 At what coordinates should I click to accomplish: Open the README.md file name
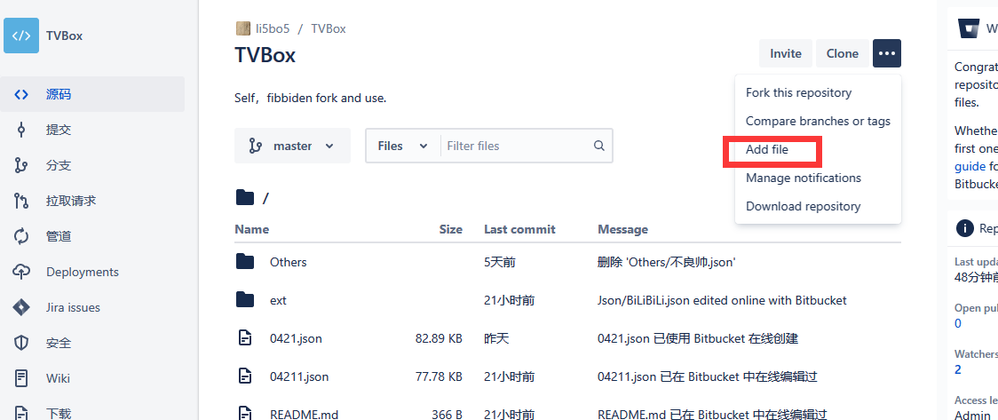[304, 414]
